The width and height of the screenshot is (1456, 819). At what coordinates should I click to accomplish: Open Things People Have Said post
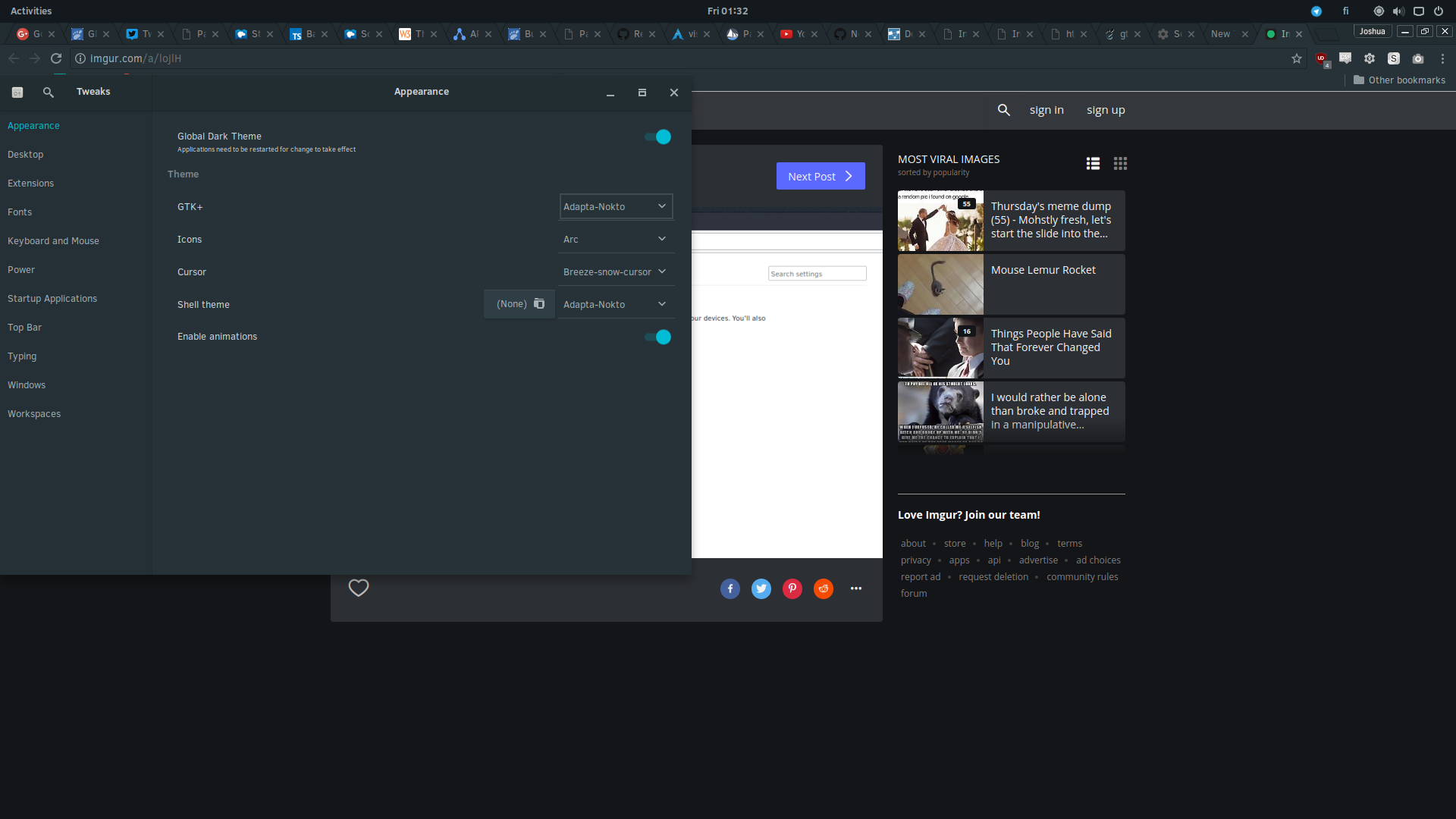pos(1012,348)
